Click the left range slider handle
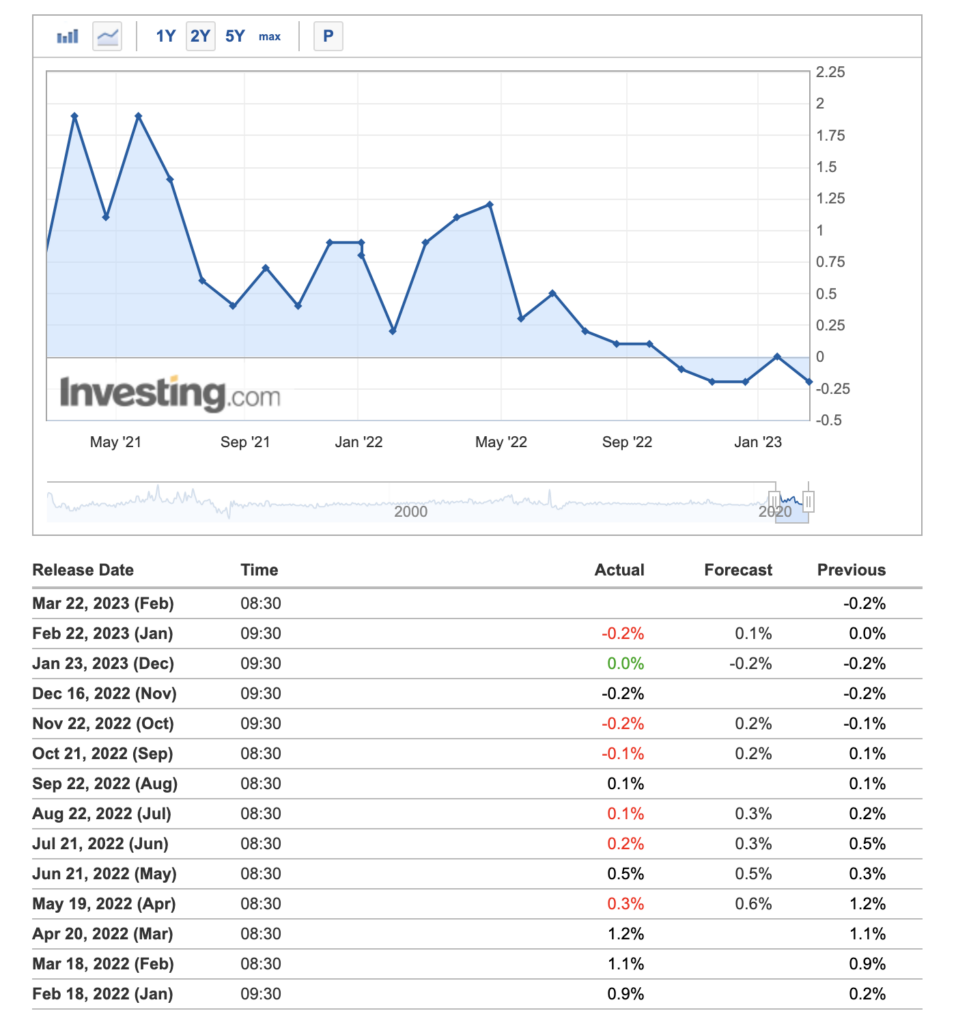 click(774, 501)
